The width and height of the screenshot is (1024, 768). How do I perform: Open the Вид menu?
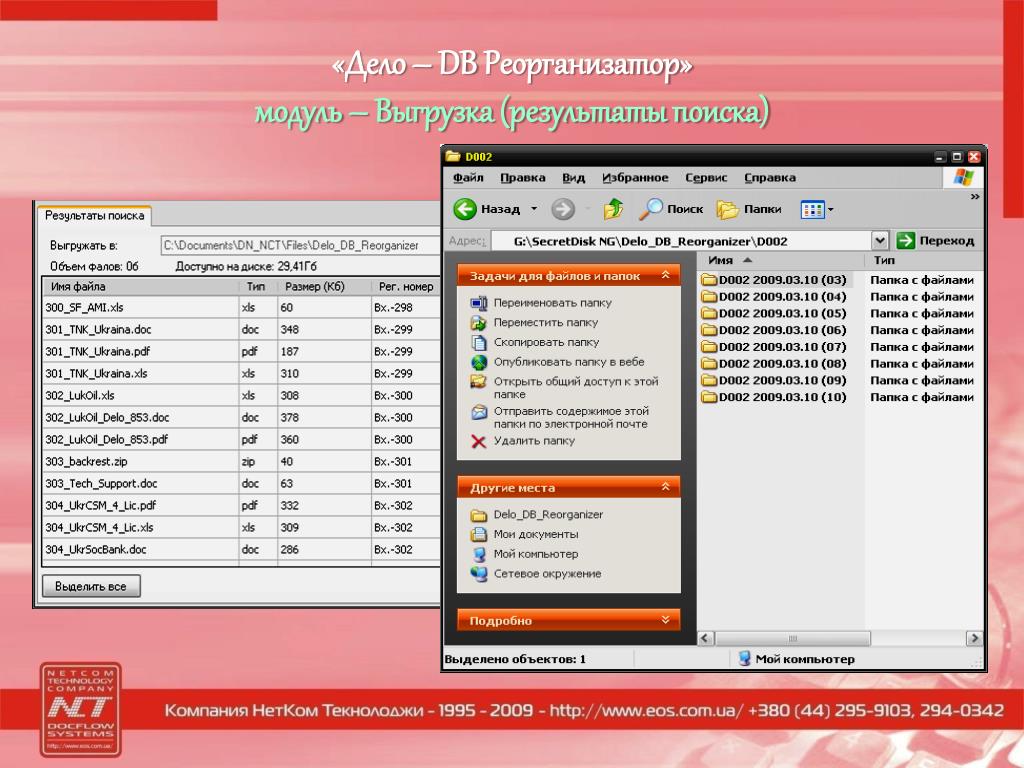(573, 178)
